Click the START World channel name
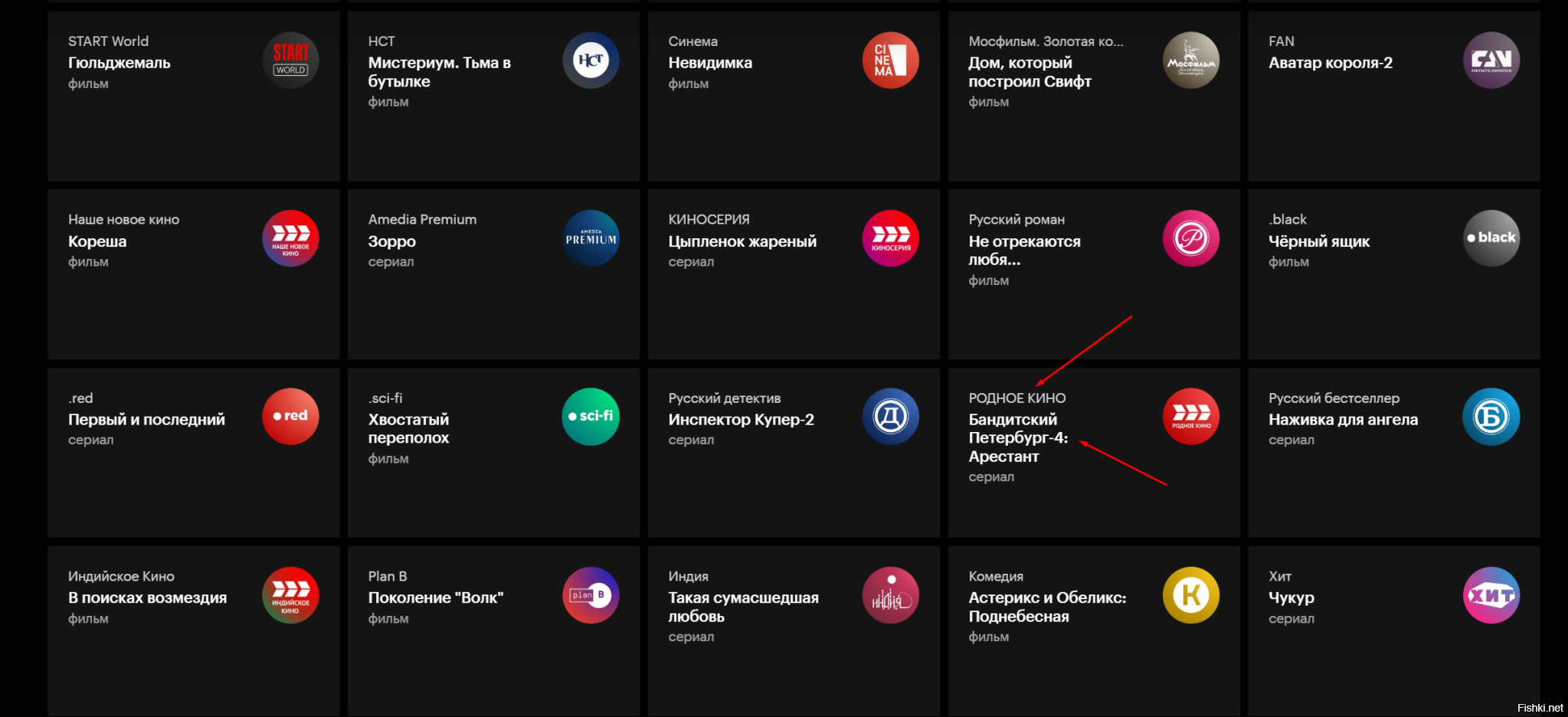 [x=108, y=41]
